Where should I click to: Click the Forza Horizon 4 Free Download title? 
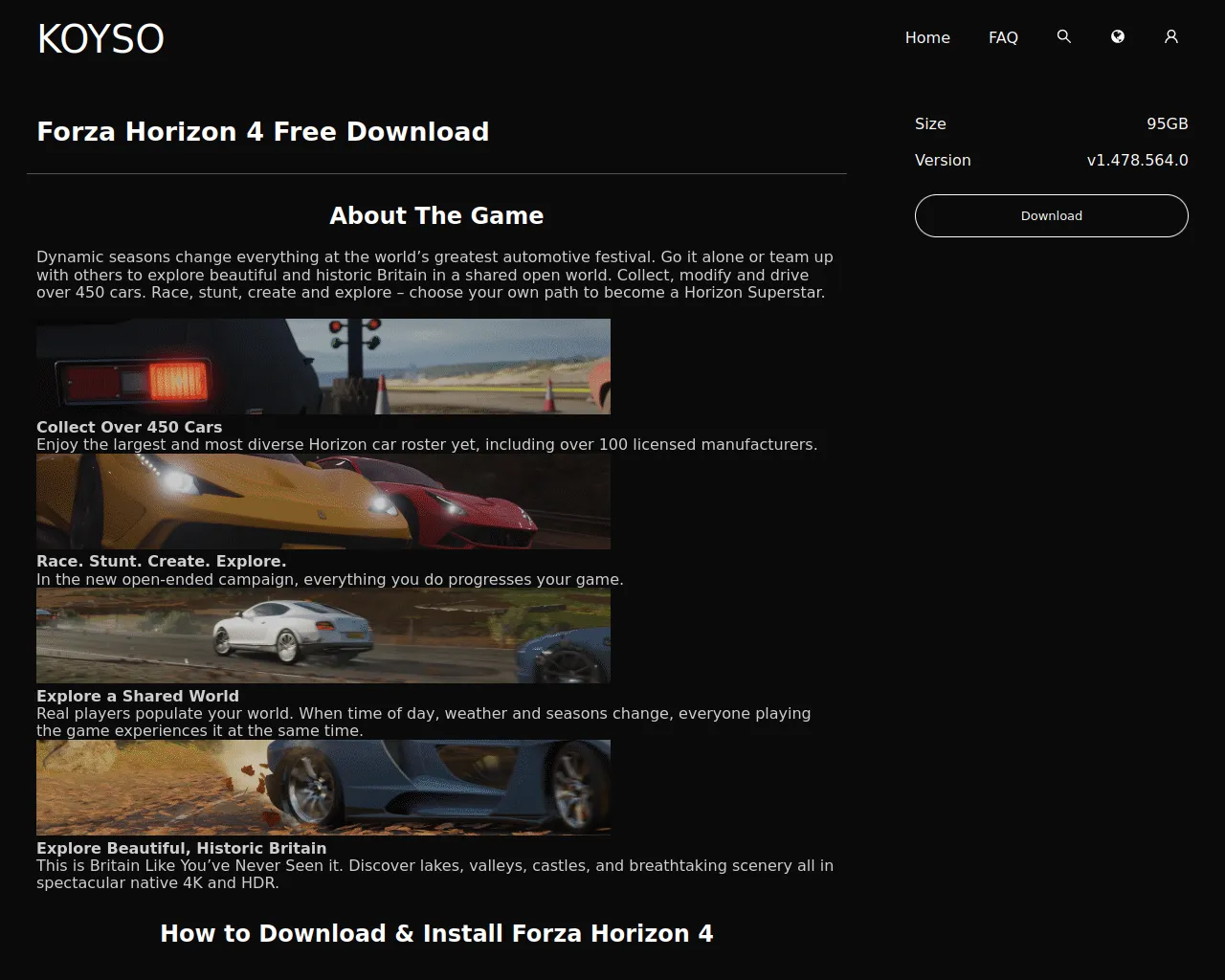[x=262, y=131]
